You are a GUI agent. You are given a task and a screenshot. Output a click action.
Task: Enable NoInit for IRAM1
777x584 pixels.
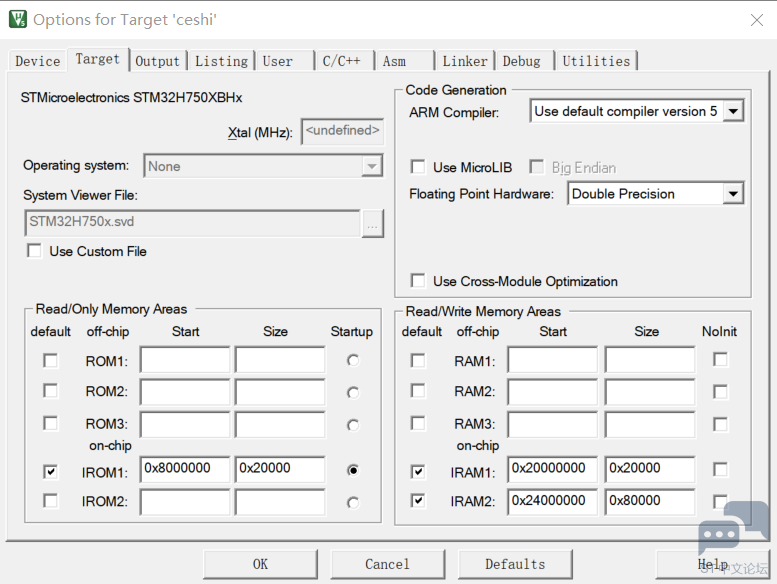tap(720, 469)
